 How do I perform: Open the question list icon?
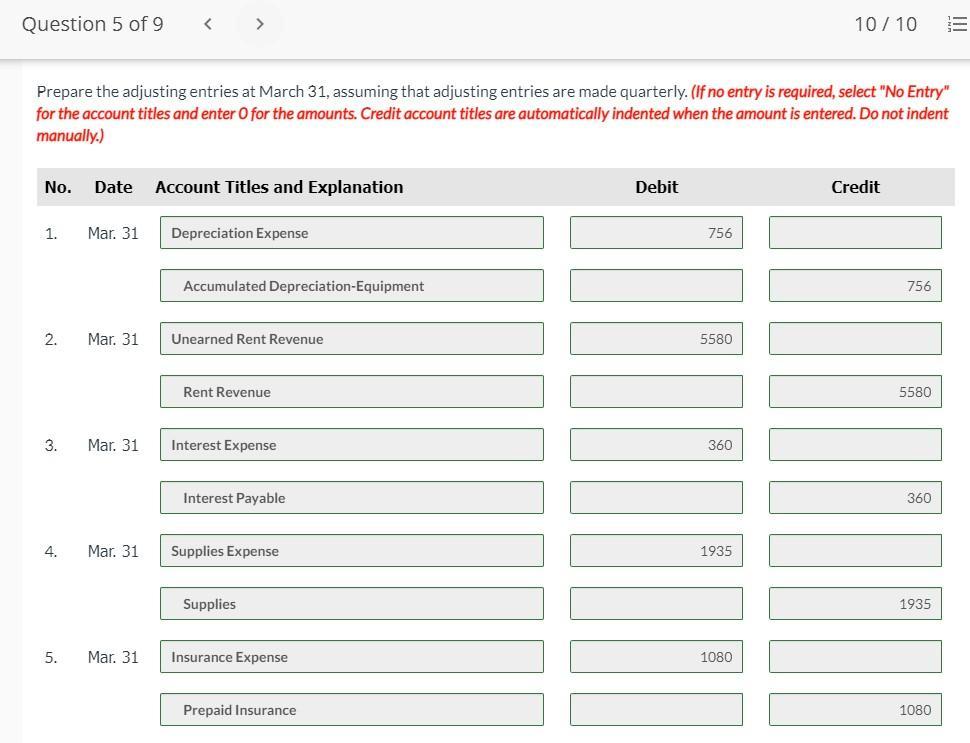(x=956, y=24)
